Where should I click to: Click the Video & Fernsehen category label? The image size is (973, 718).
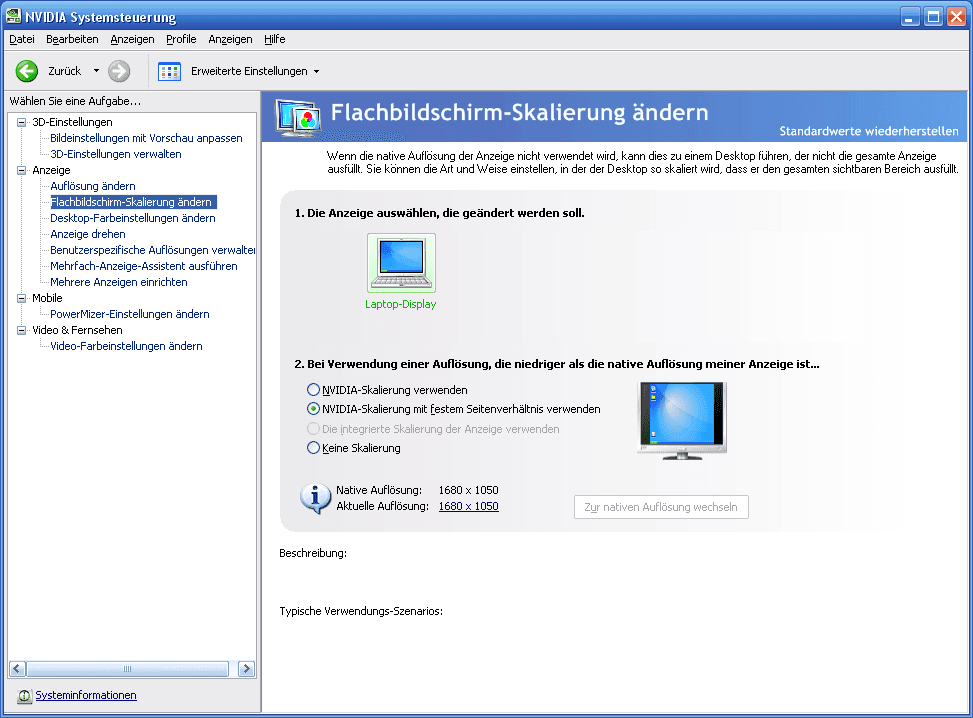[78, 330]
